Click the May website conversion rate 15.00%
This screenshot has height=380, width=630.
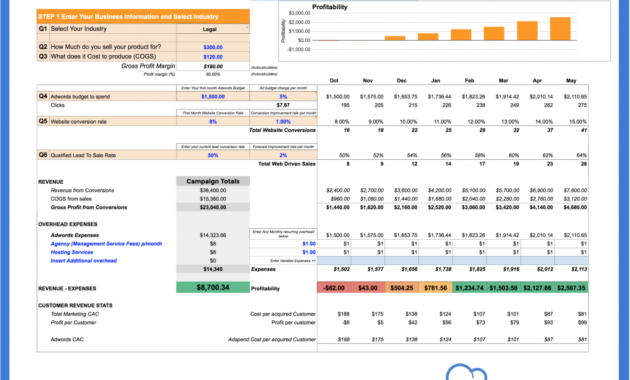pos(578,121)
